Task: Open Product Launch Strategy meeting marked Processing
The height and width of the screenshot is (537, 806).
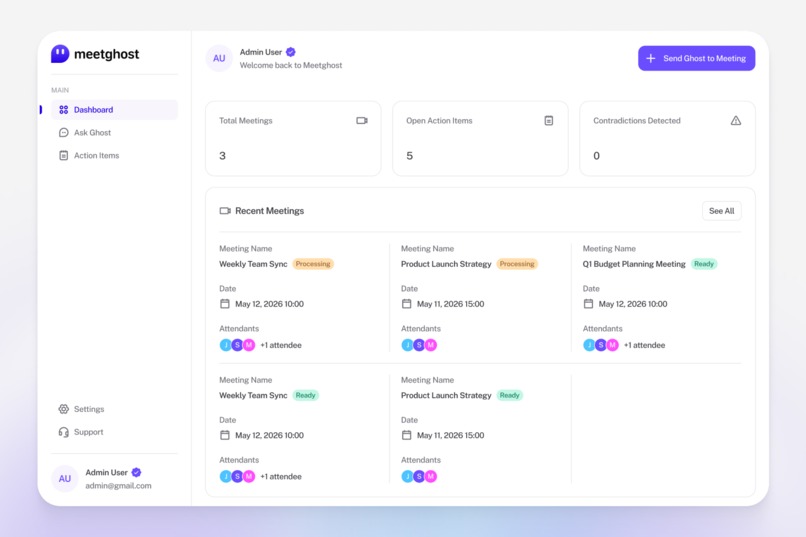Action: pyautogui.click(x=446, y=264)
